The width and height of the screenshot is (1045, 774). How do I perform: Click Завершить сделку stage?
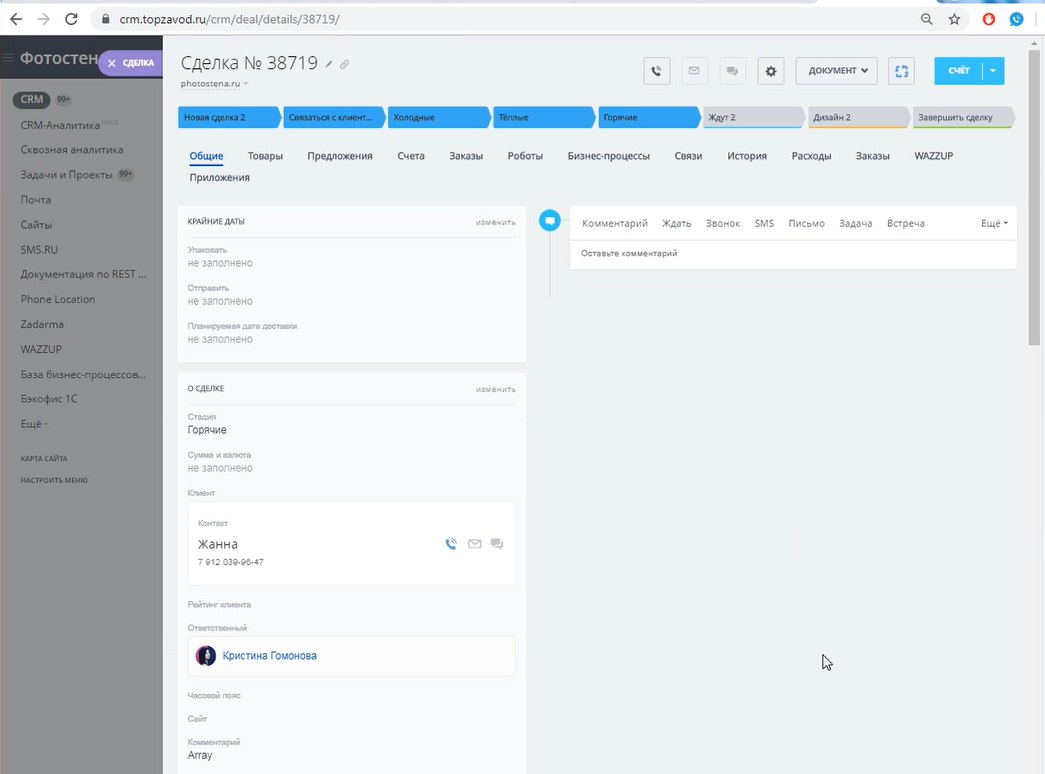[964, 117]
